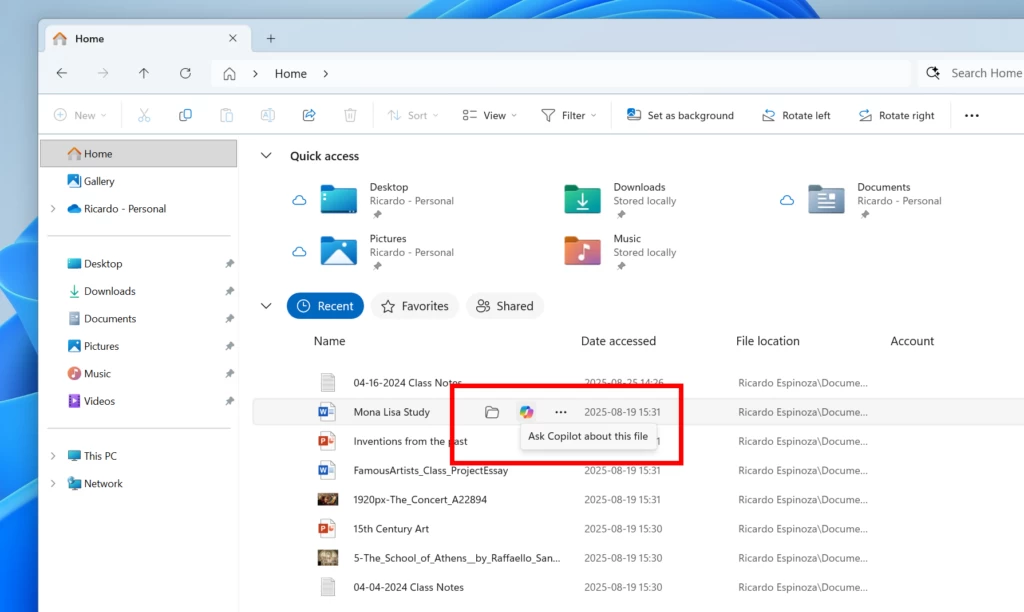Open the Shared tab
This screenshot has height=612, width=1024.
coord(505,306)
